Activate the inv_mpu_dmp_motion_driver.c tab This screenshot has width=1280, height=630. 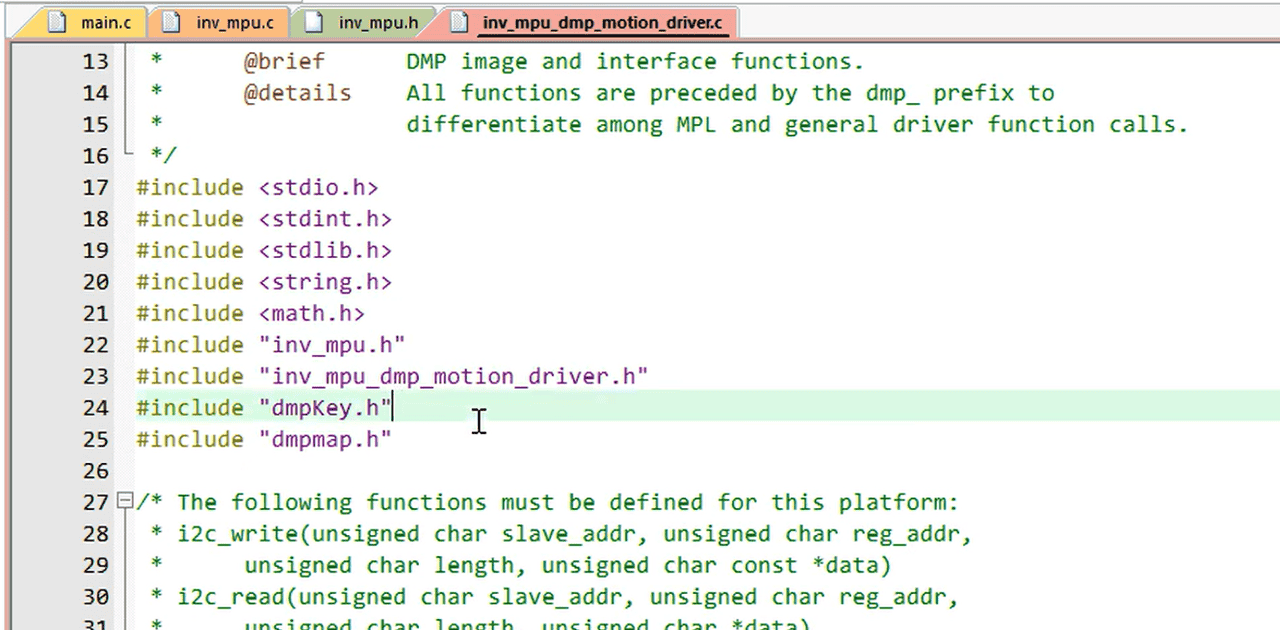click(601, 22)
